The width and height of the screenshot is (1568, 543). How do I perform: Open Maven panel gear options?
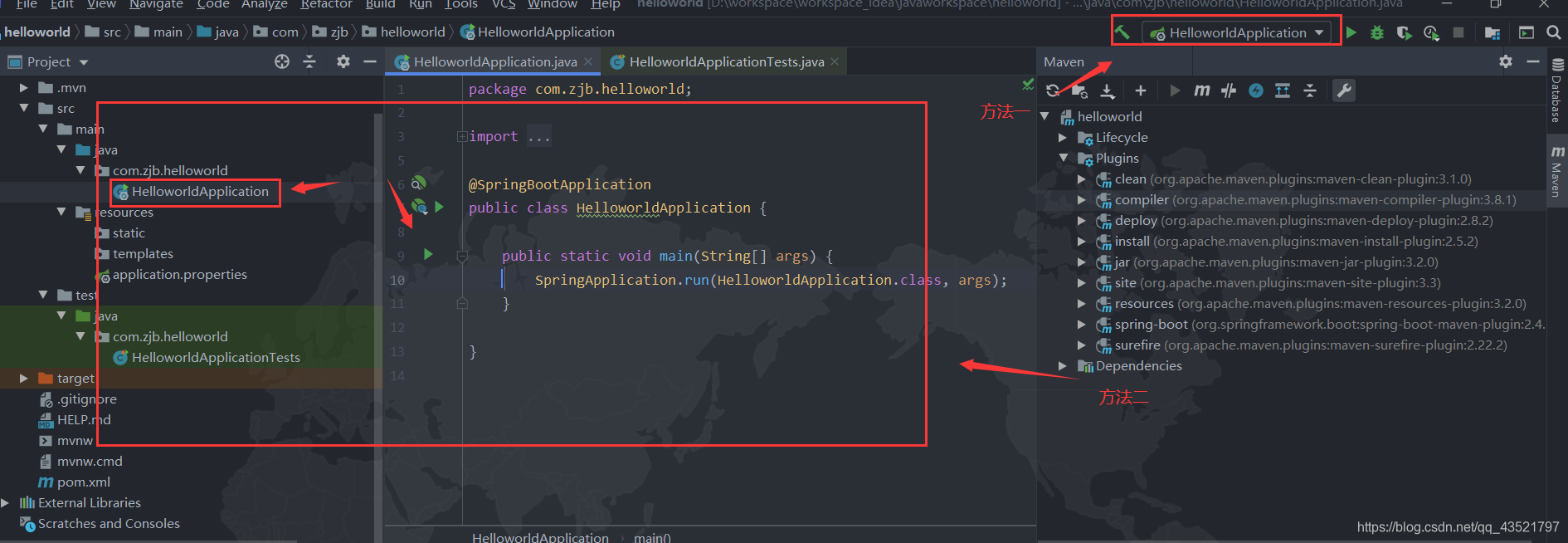coord(1506,61)
